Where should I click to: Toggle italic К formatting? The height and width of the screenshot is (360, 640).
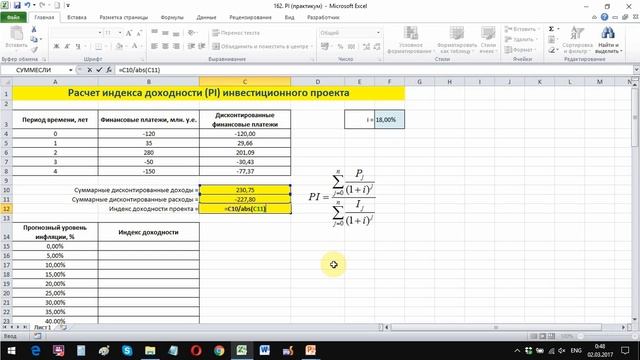click(67, 47)
